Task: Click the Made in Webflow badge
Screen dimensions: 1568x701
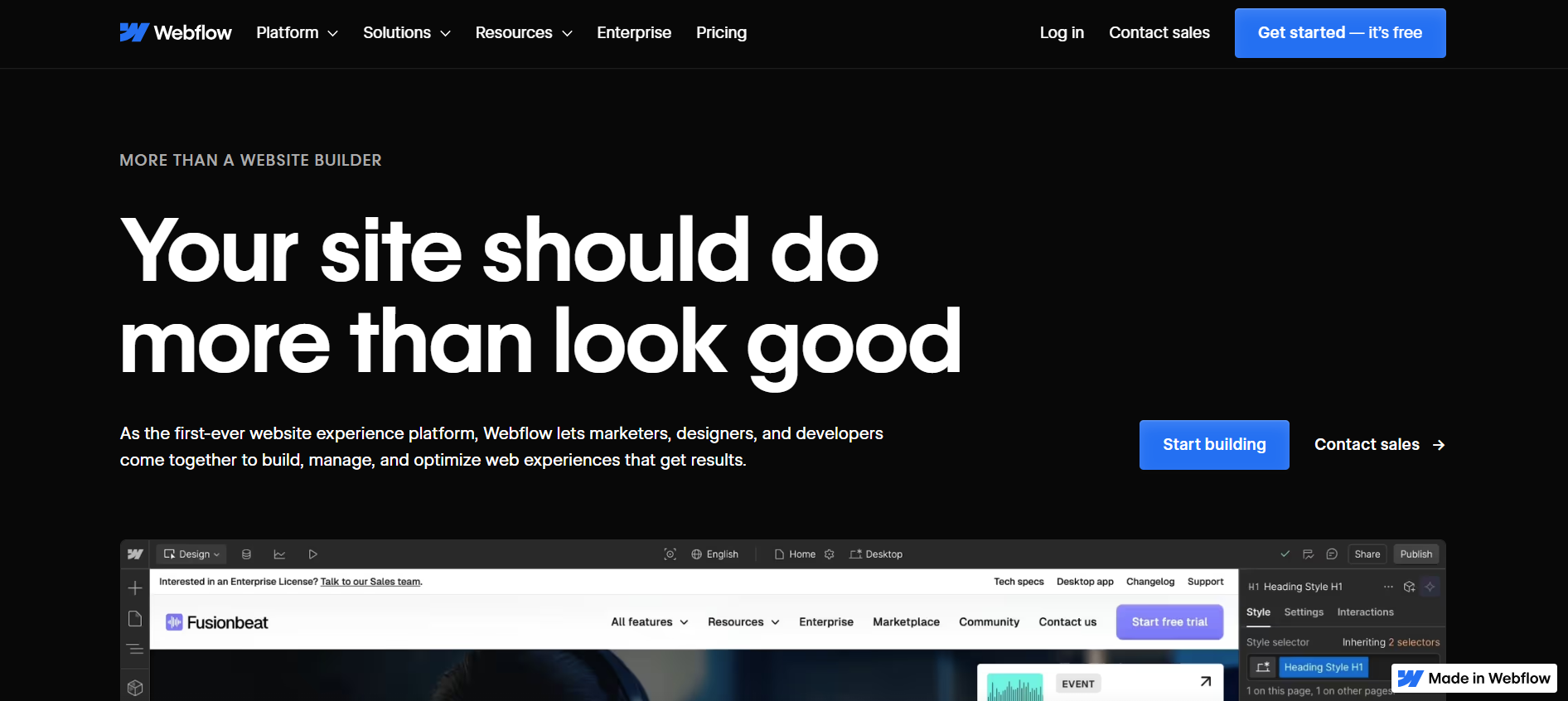Action: (x=1474, y=679)
